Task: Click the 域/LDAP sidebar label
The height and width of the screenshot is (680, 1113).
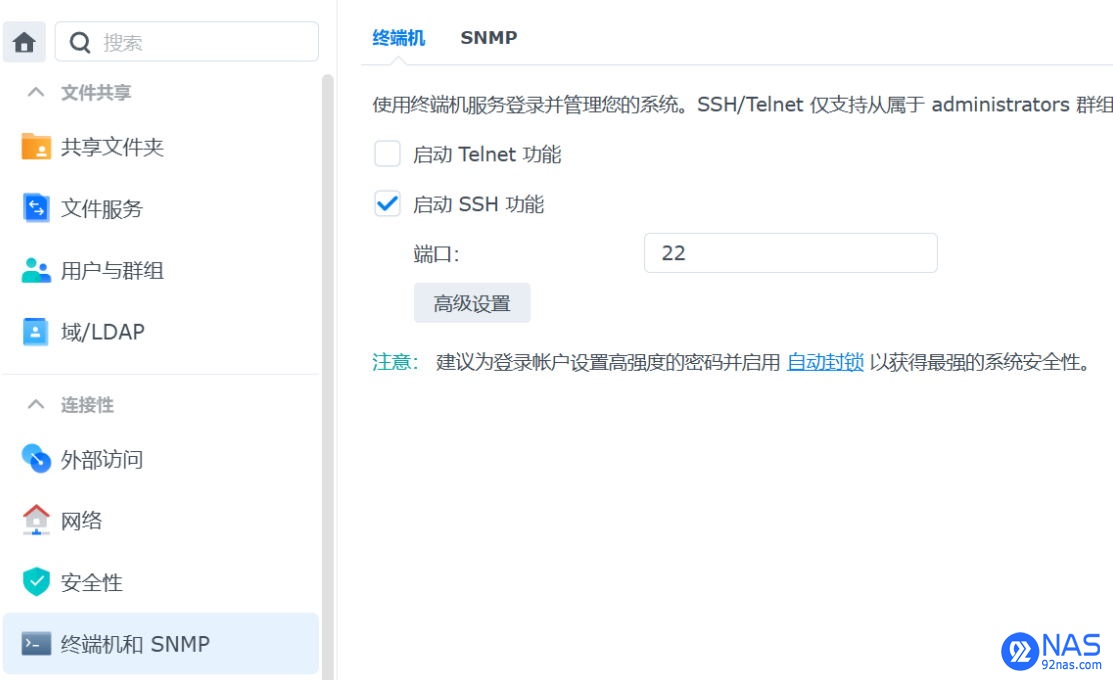Action: tap(103, 332)
